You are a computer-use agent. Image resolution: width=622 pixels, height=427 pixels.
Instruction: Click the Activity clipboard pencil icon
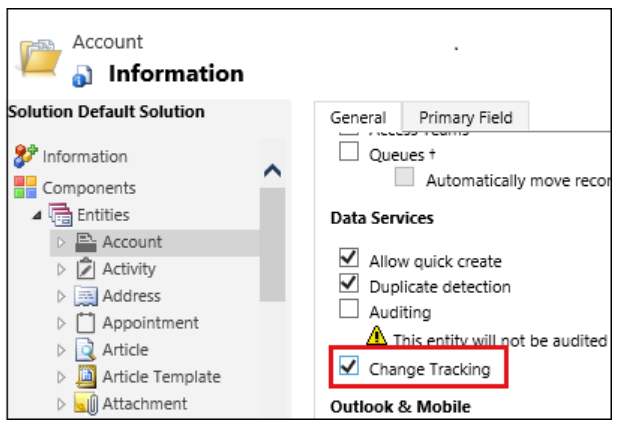[x=86, y=269]
